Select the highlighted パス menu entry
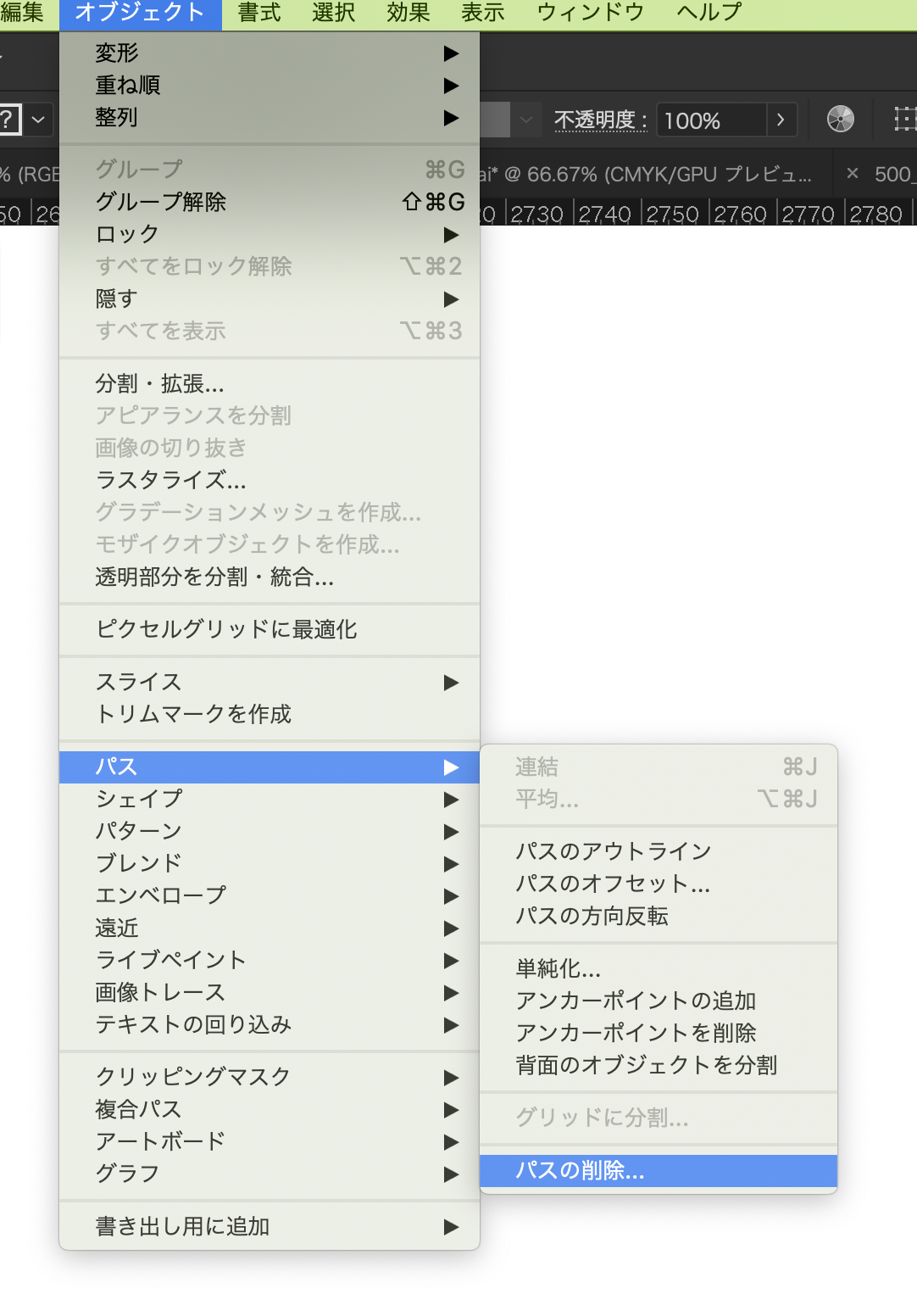The width and height of the screenshot is (917, 1316). click(270, 767)
